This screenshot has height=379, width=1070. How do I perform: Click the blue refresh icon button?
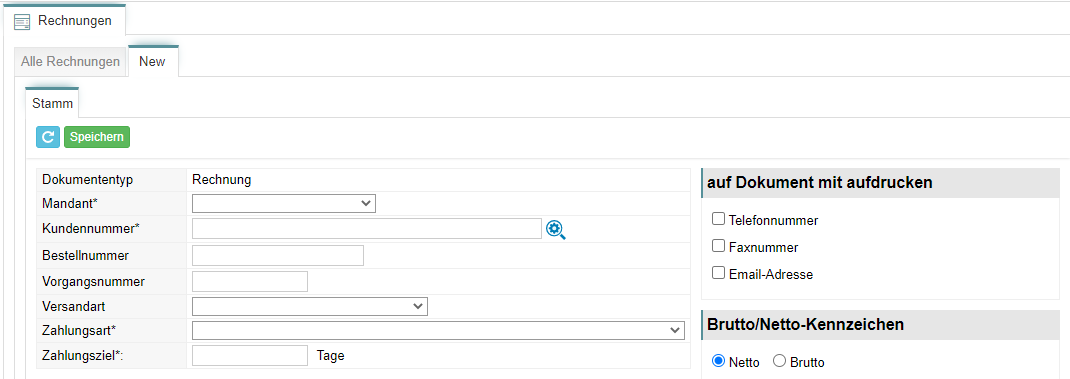tap(48, 137)
